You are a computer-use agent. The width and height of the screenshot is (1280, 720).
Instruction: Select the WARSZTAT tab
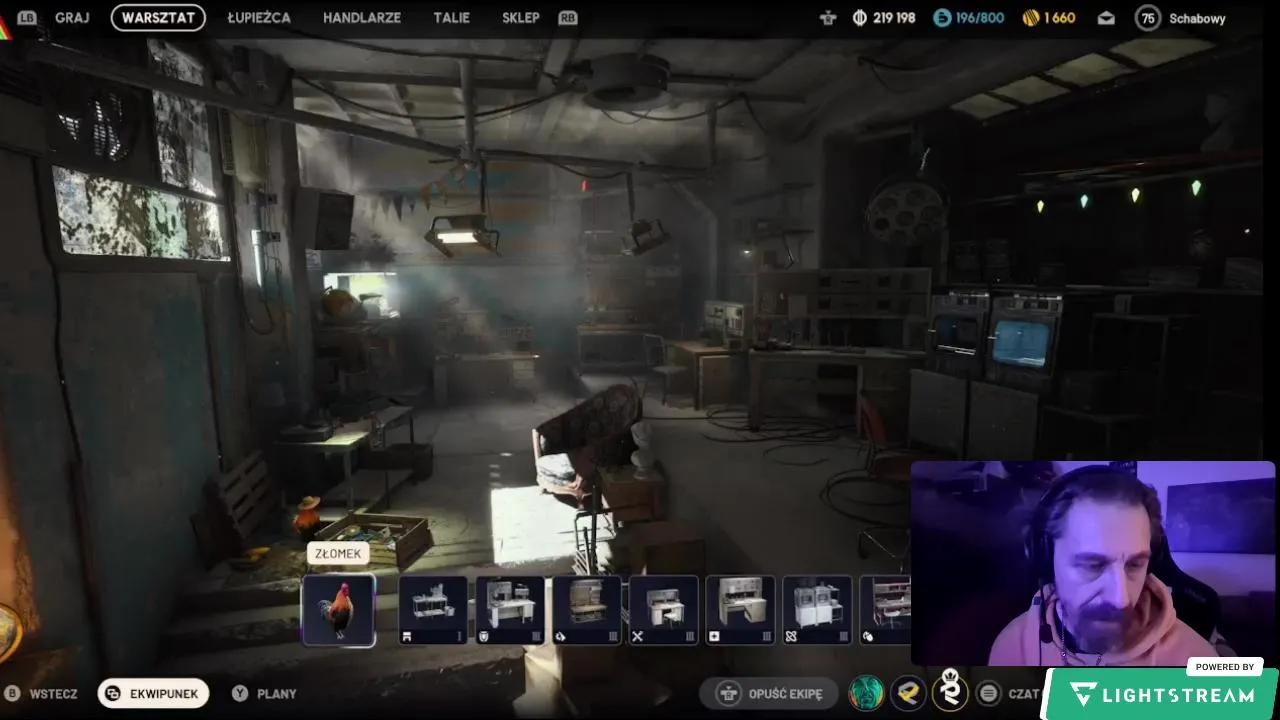(158, 18)
